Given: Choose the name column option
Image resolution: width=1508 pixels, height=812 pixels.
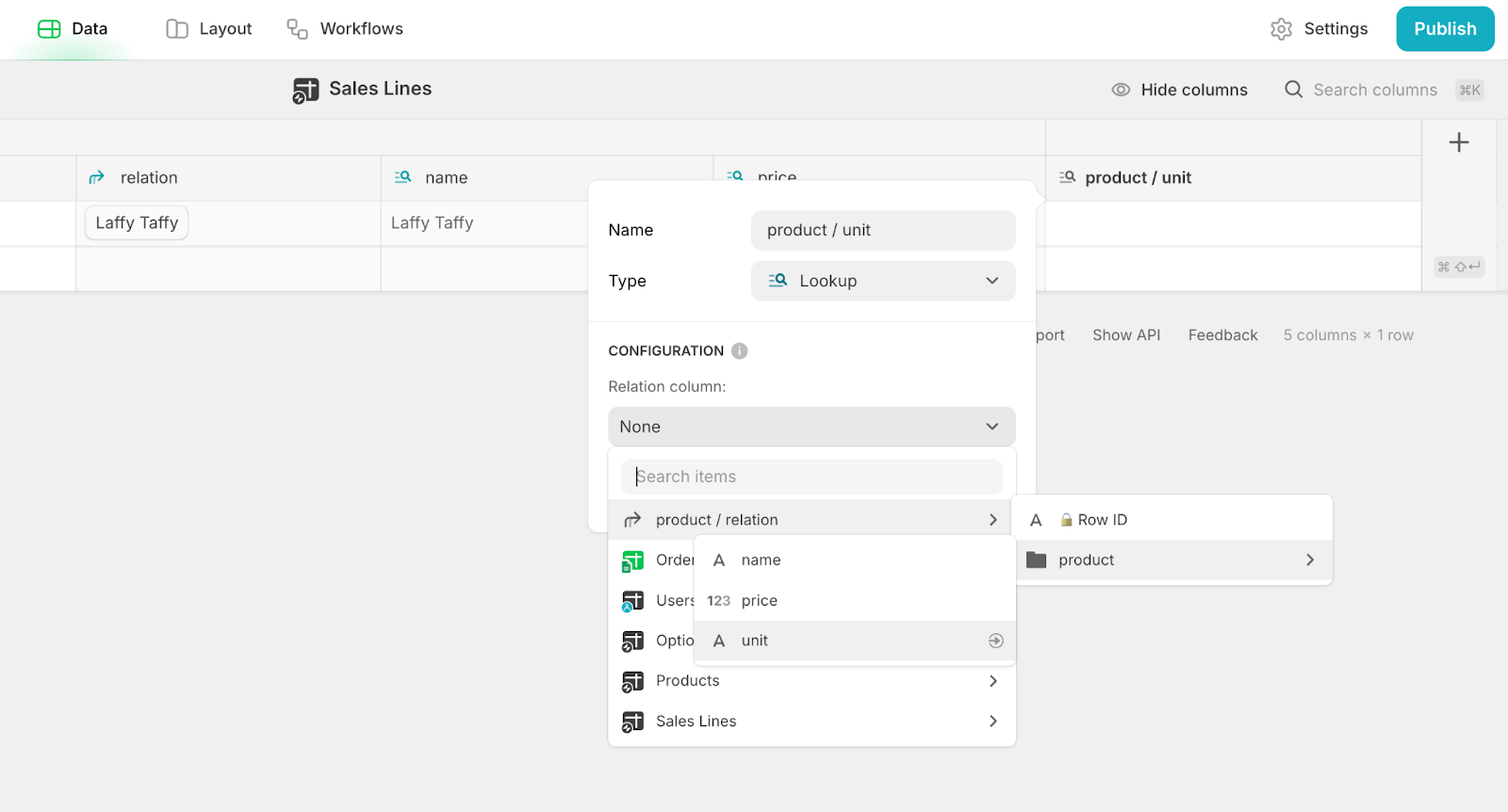Looking at the screenshot, I should [855, 560].
